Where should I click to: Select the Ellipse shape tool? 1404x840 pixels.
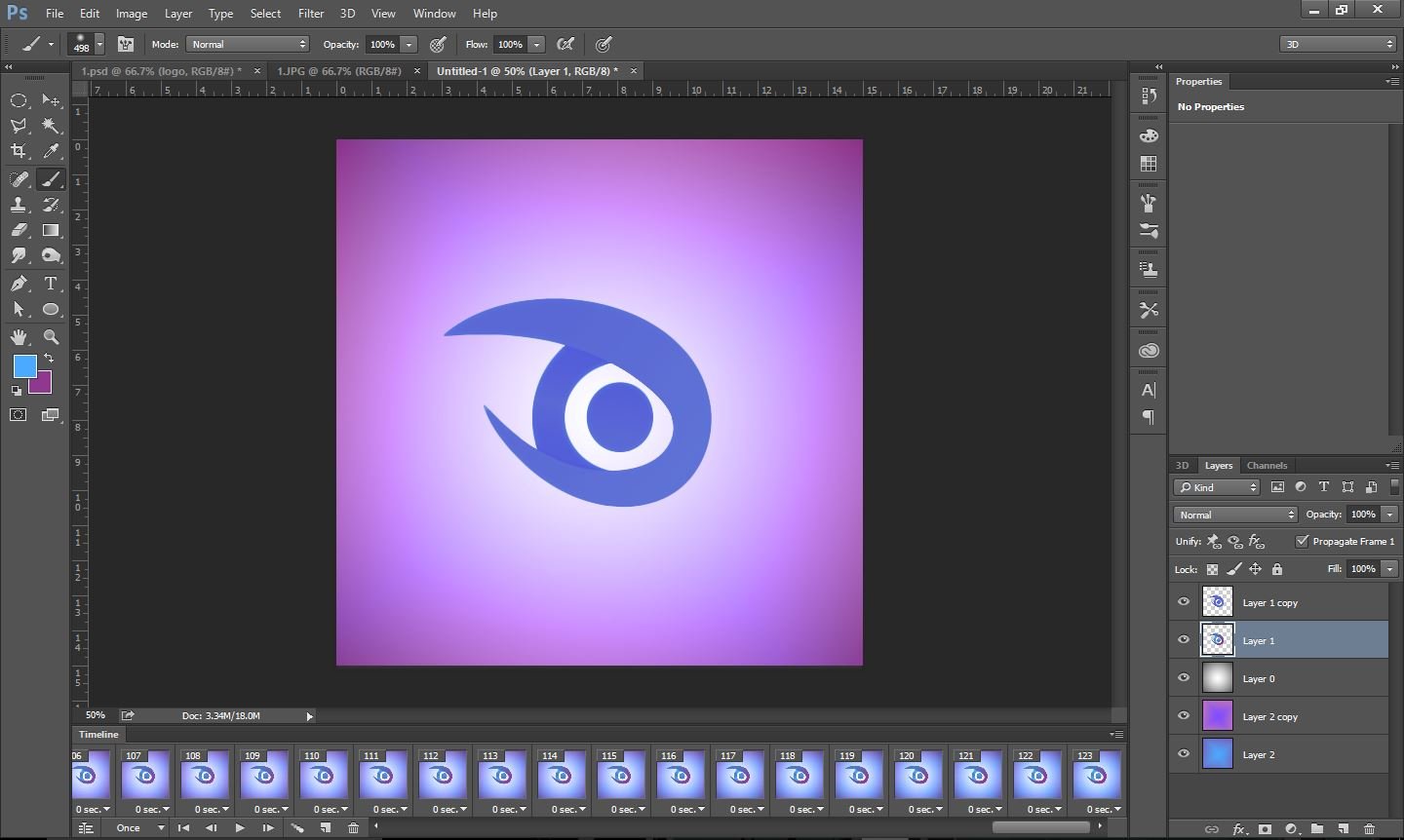click(51, 309)
